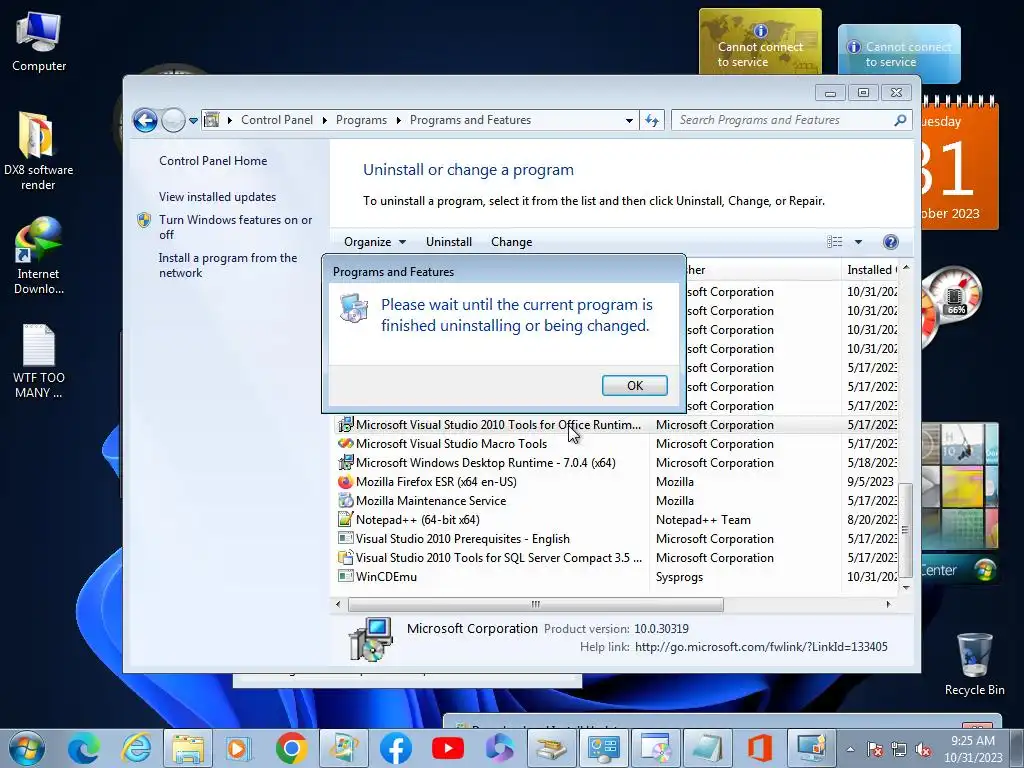
Task: Select Programs in the breadcrumb path
Action: [x=361, y=120]
